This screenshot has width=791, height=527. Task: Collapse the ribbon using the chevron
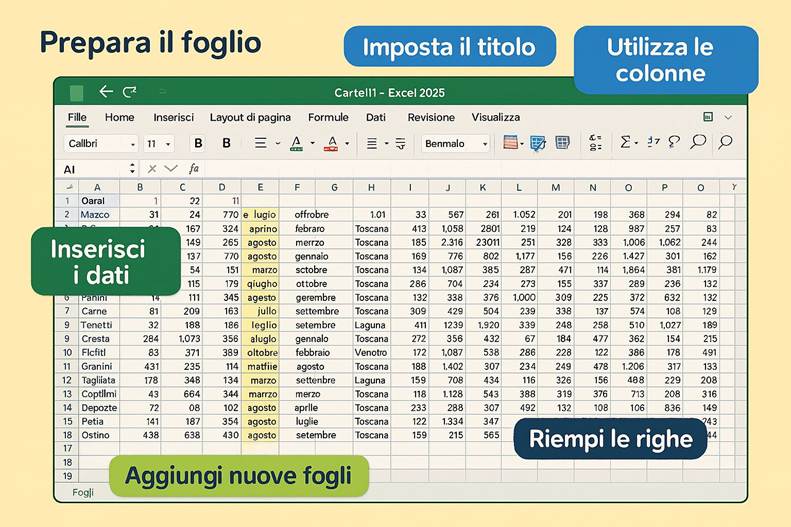[728, 117]
